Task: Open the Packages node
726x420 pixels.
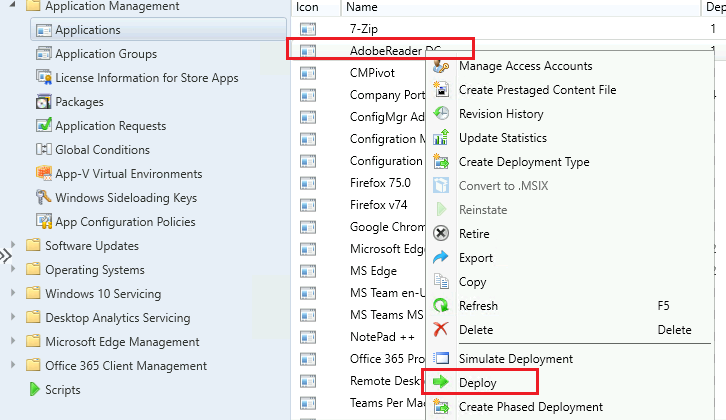Action: click(79, 102)
